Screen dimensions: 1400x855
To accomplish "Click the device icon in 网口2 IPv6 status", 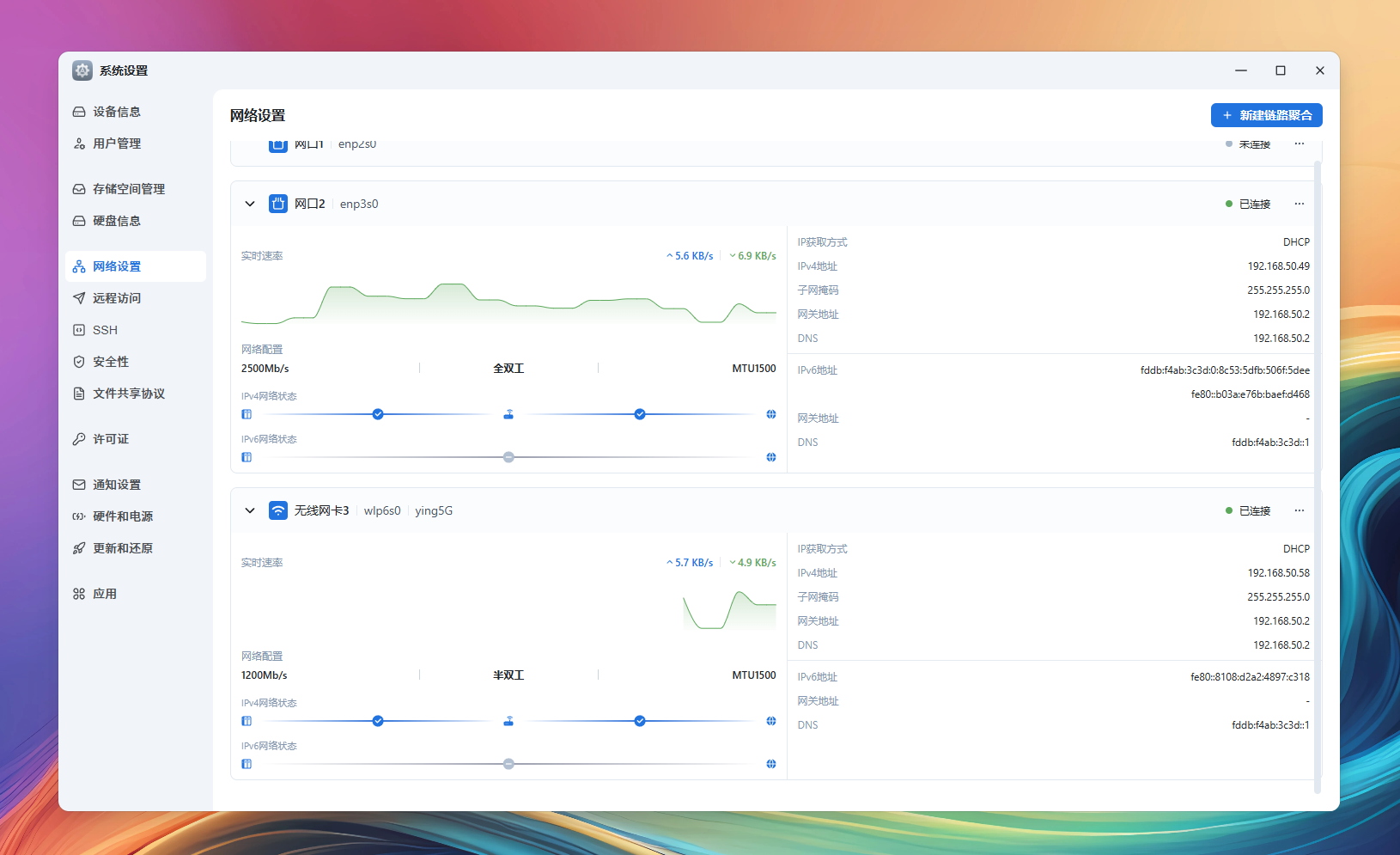I will 247,457.
